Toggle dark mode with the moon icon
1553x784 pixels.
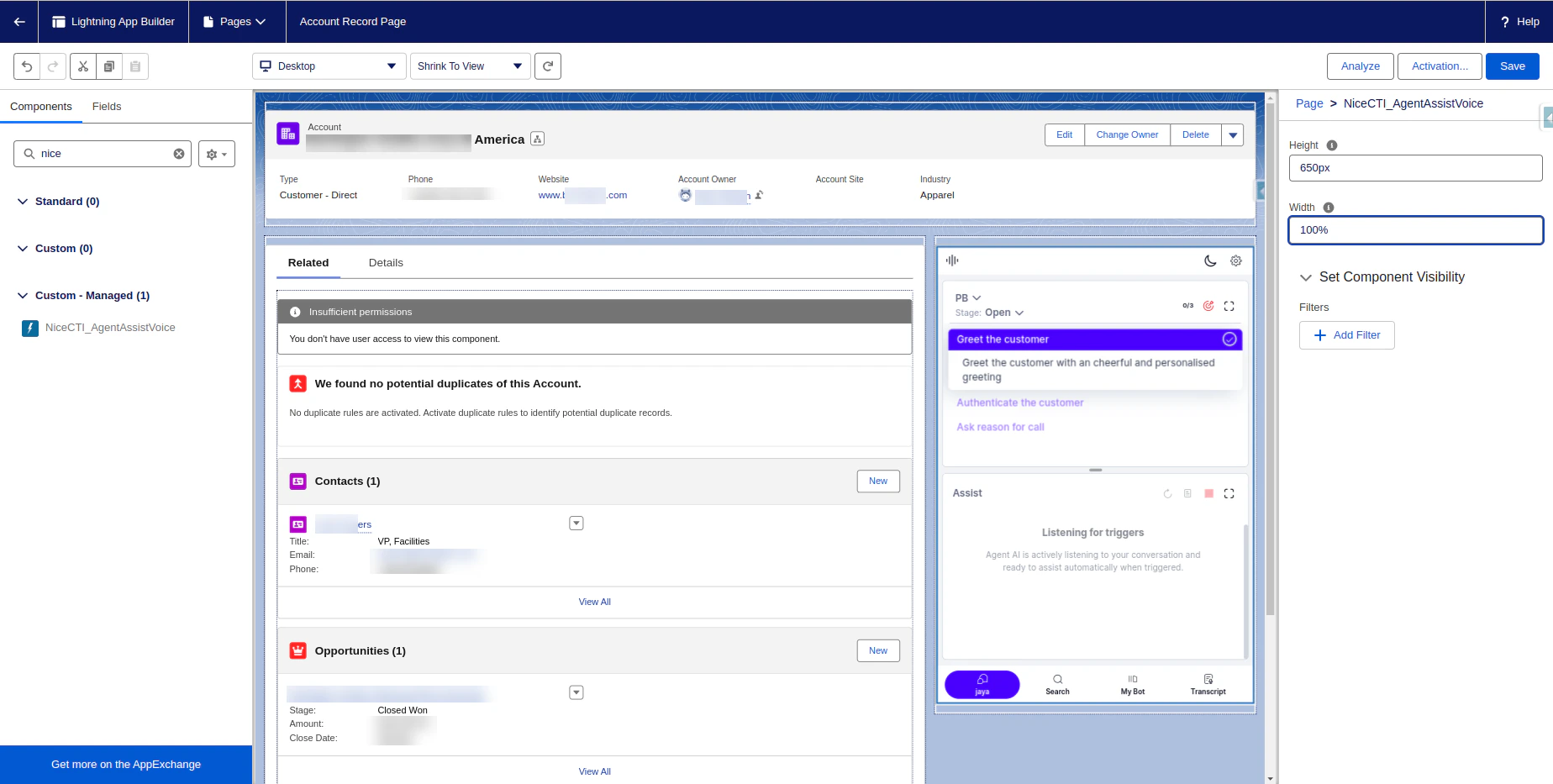[x=1210, y=260]
